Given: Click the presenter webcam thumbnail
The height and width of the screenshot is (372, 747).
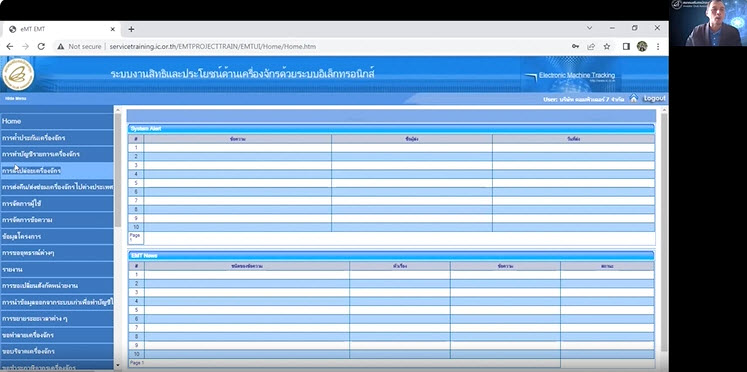Looking at the screenshot, I should pyautogui.click(x=708, y=23).
